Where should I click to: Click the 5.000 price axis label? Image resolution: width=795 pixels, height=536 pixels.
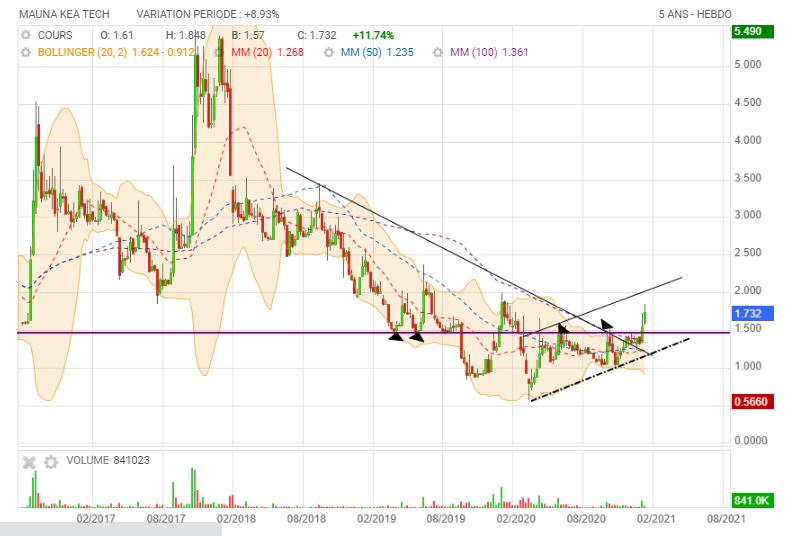tap(748, 65)
